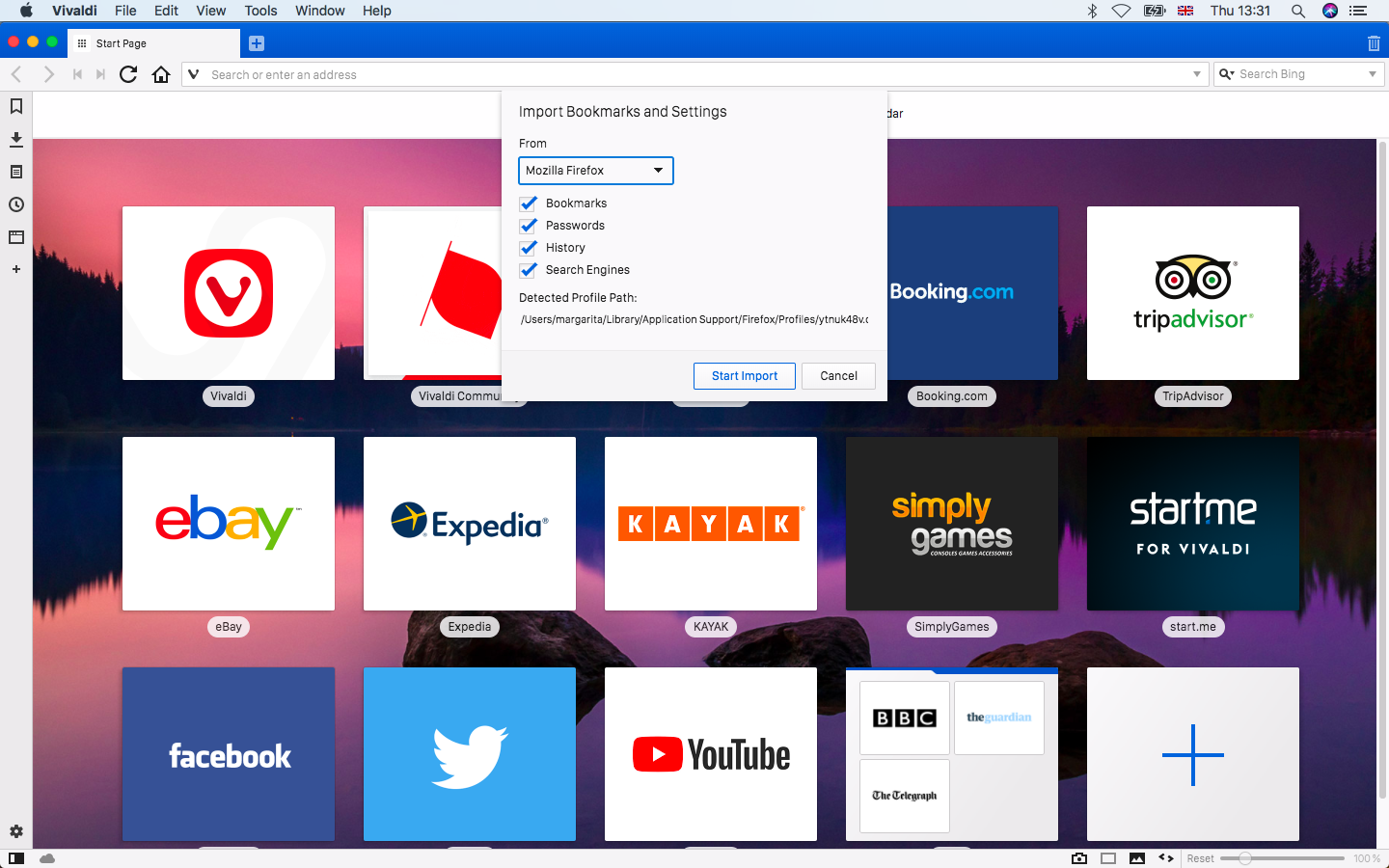Click the detected profile path field

click(x=694, y=319)
